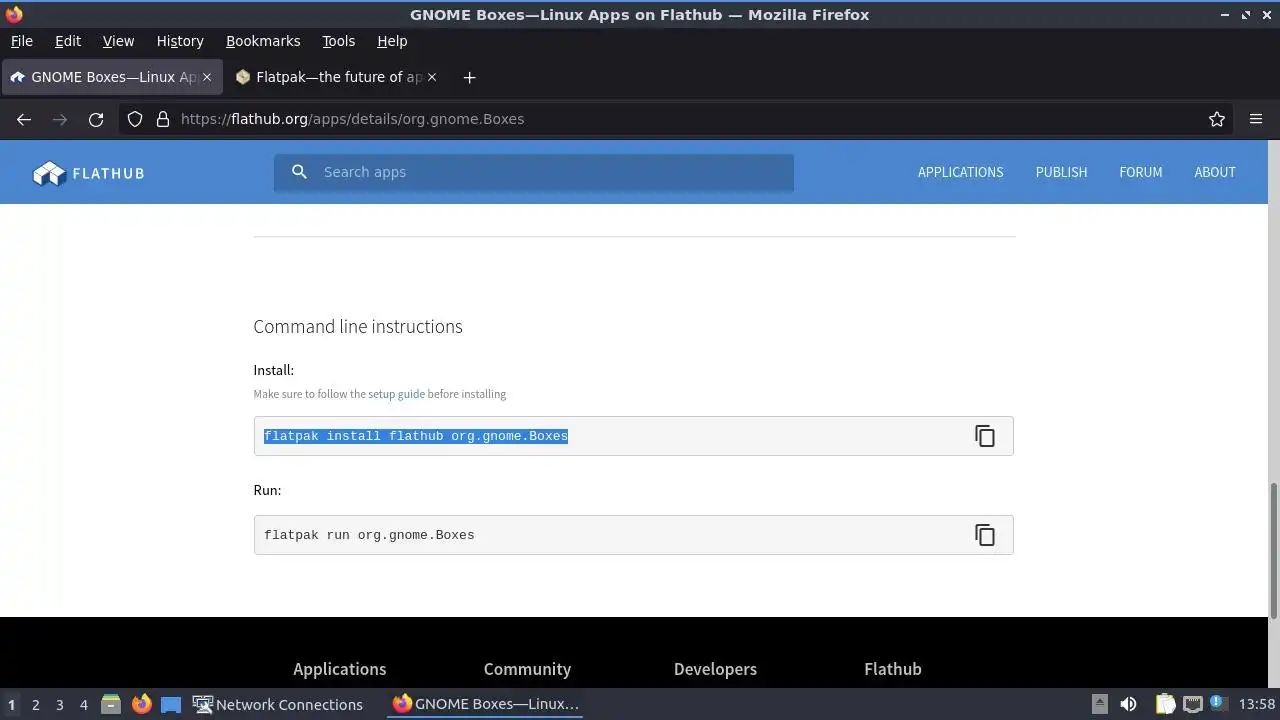
Task: Focus the Search apps field
Action: (x=534, y=172)
